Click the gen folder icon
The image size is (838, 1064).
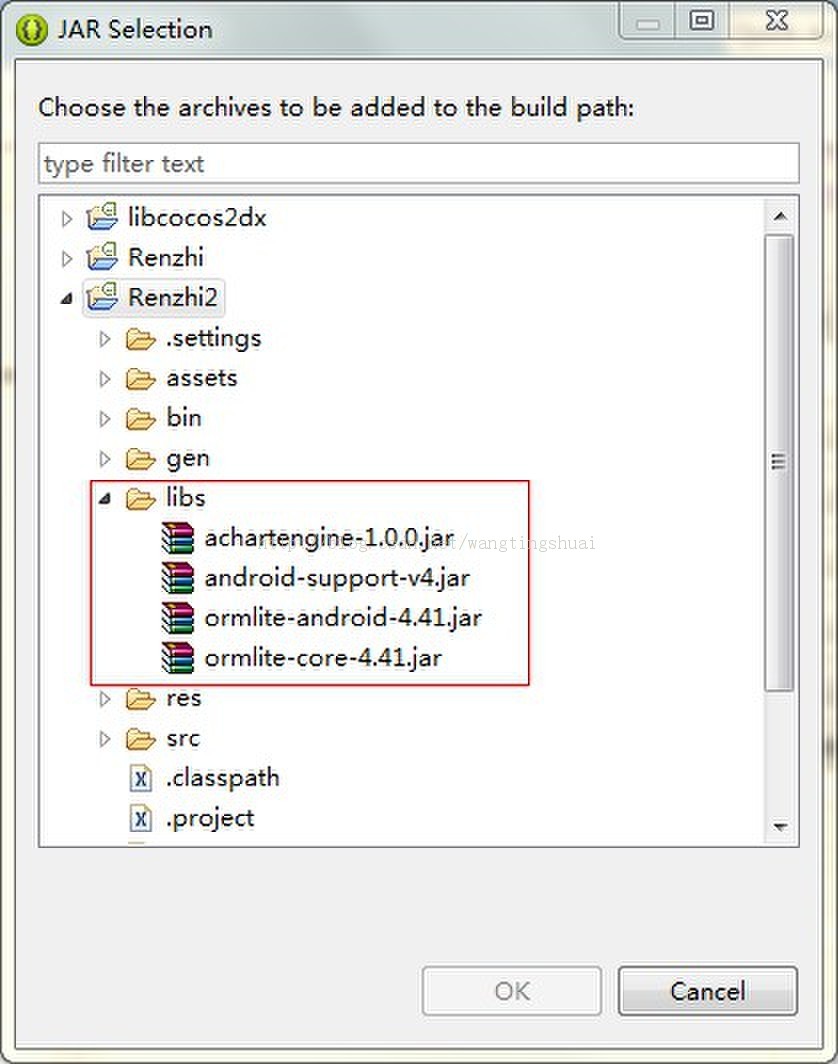point(140,458)
